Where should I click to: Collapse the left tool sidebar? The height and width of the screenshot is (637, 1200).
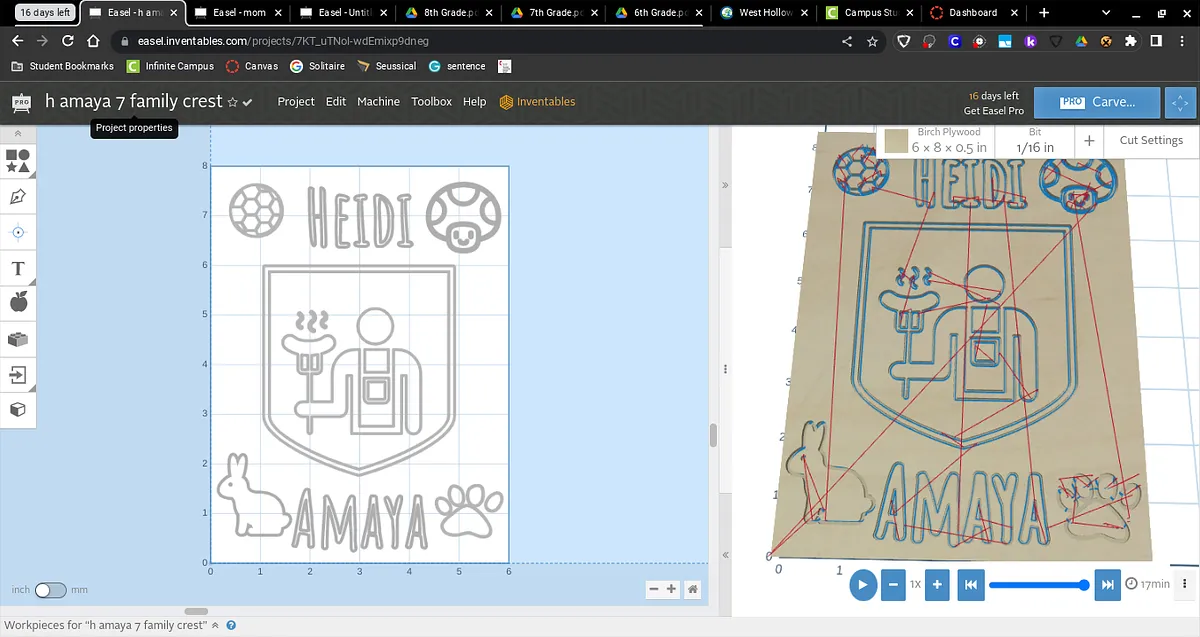click(17, 133)
